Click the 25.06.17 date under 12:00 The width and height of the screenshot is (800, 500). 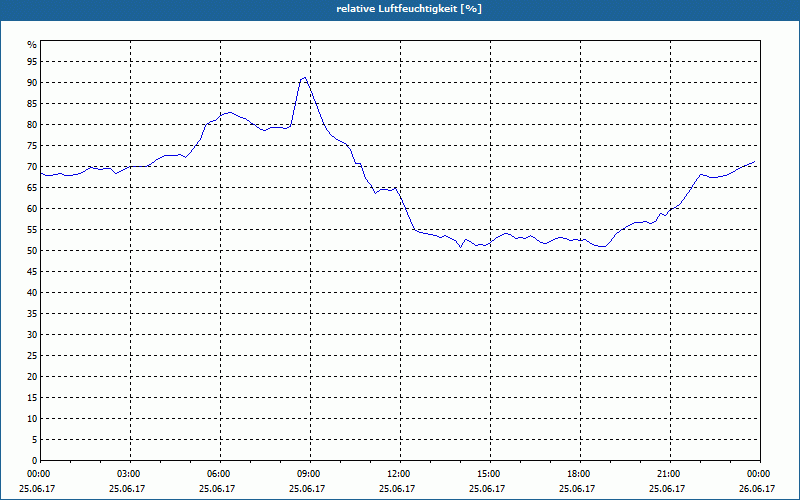[397, 489]
